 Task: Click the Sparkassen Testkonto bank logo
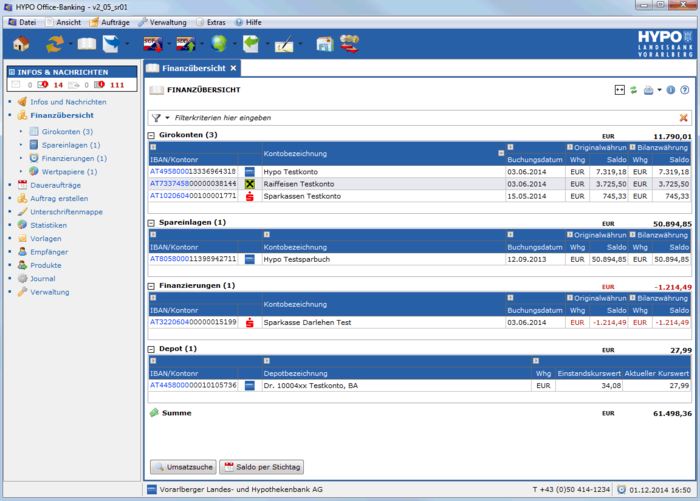250,196
